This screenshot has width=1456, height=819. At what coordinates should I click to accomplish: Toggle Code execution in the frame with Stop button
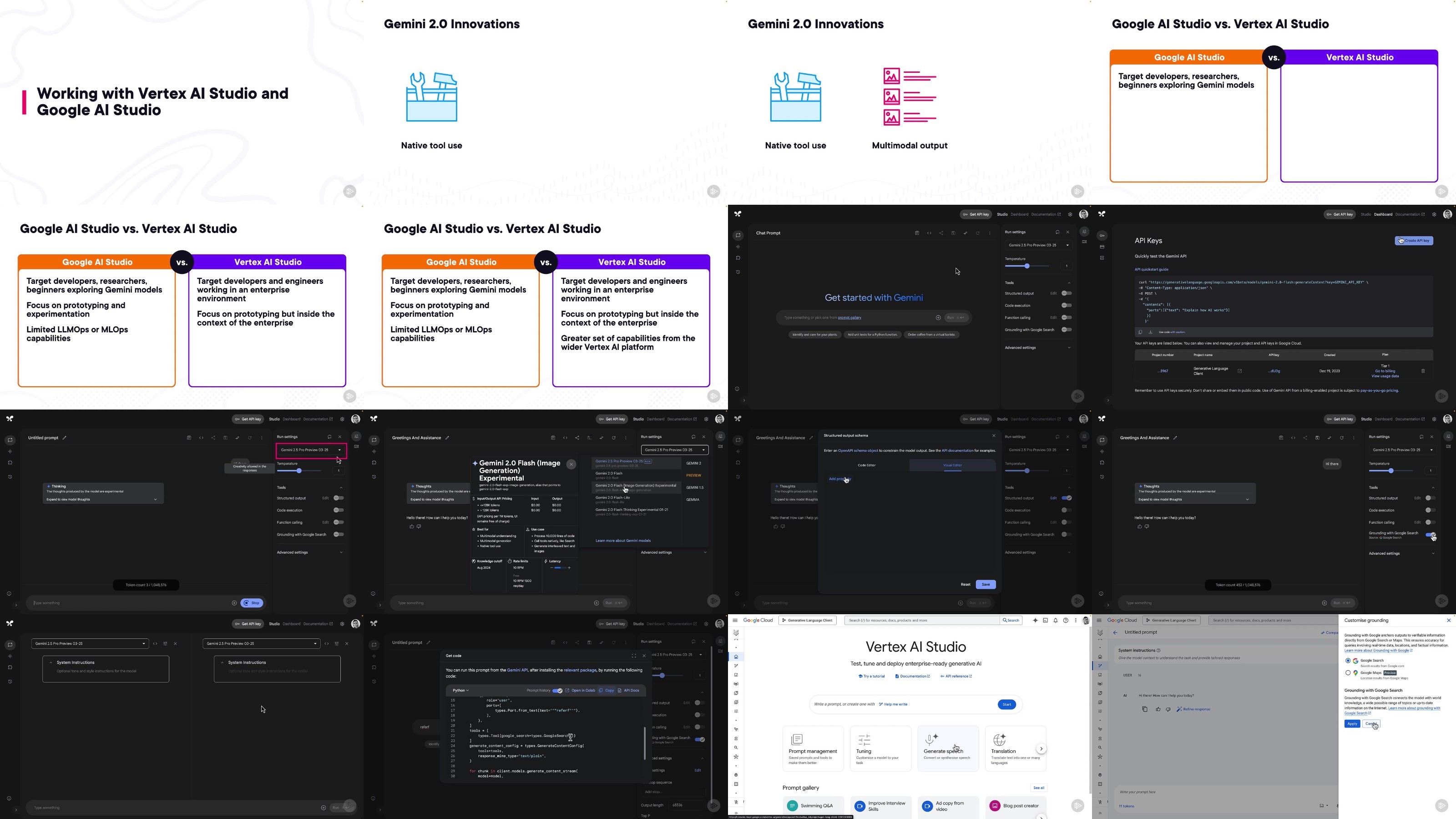[339, 510]
